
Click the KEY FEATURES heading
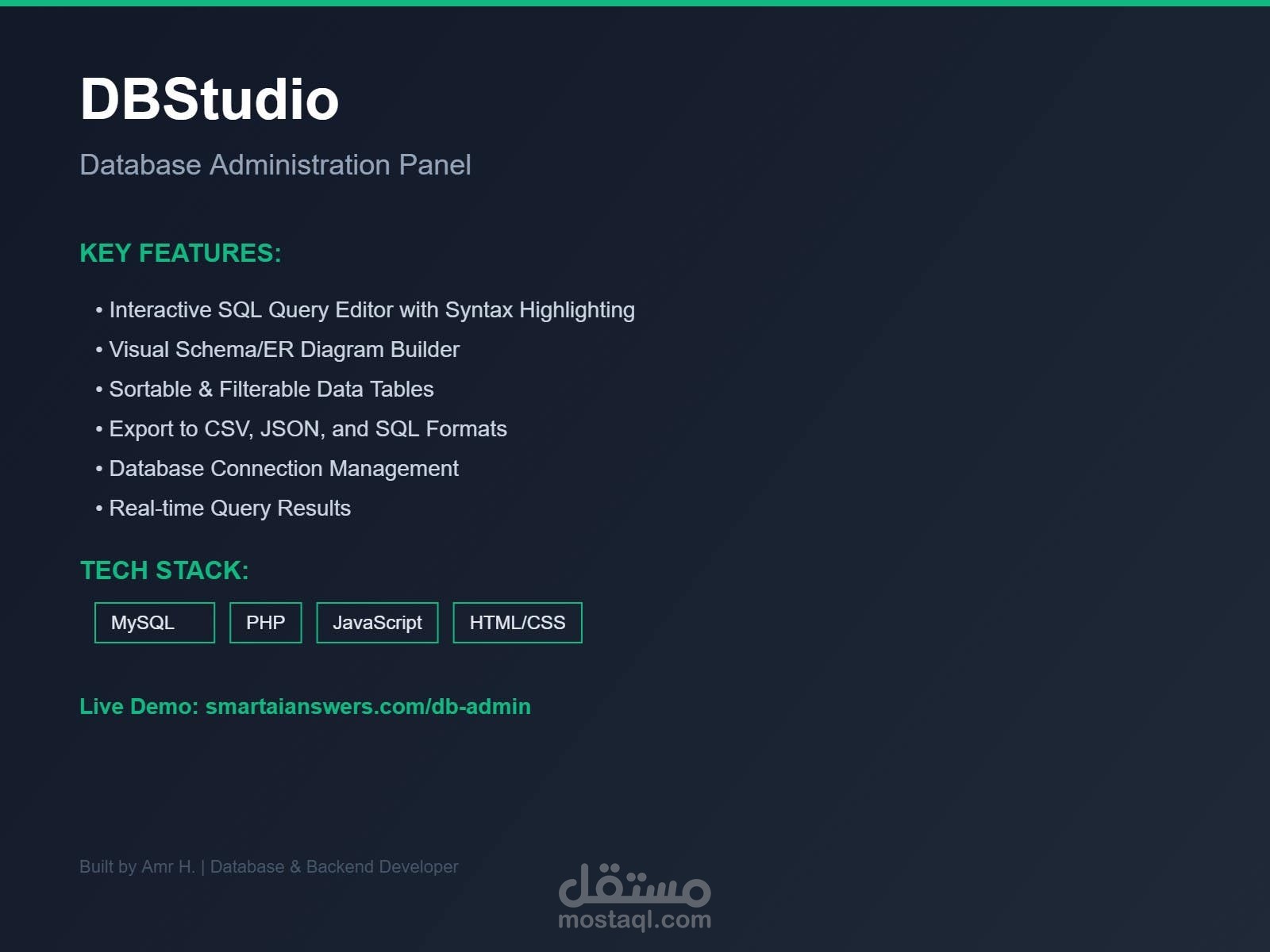[x=181, y=253]
